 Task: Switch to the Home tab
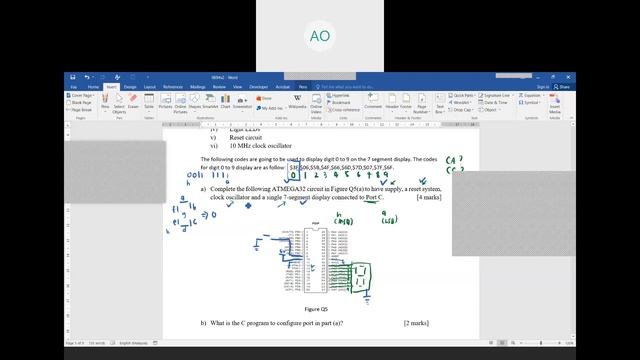93,87
